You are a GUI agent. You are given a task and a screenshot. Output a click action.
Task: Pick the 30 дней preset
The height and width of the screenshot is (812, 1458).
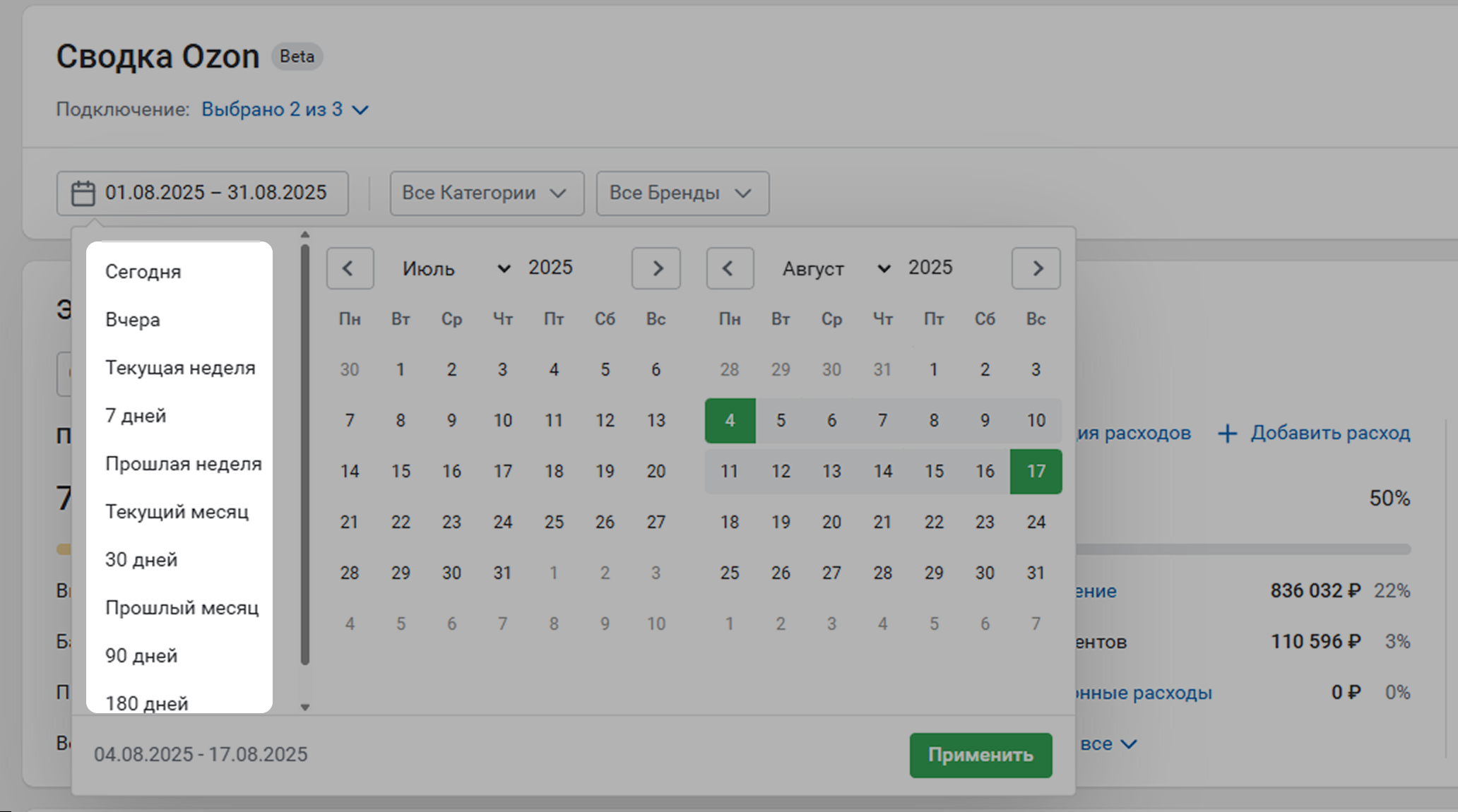point(141,560)
